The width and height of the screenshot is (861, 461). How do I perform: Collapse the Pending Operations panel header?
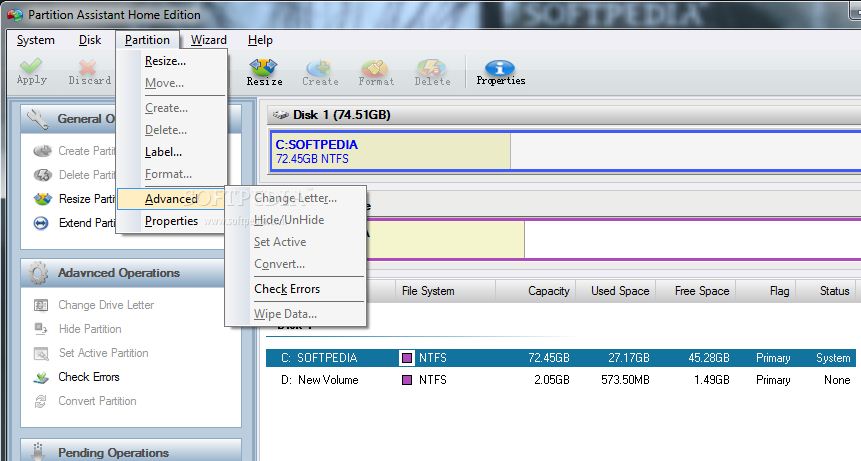point(131,451)
